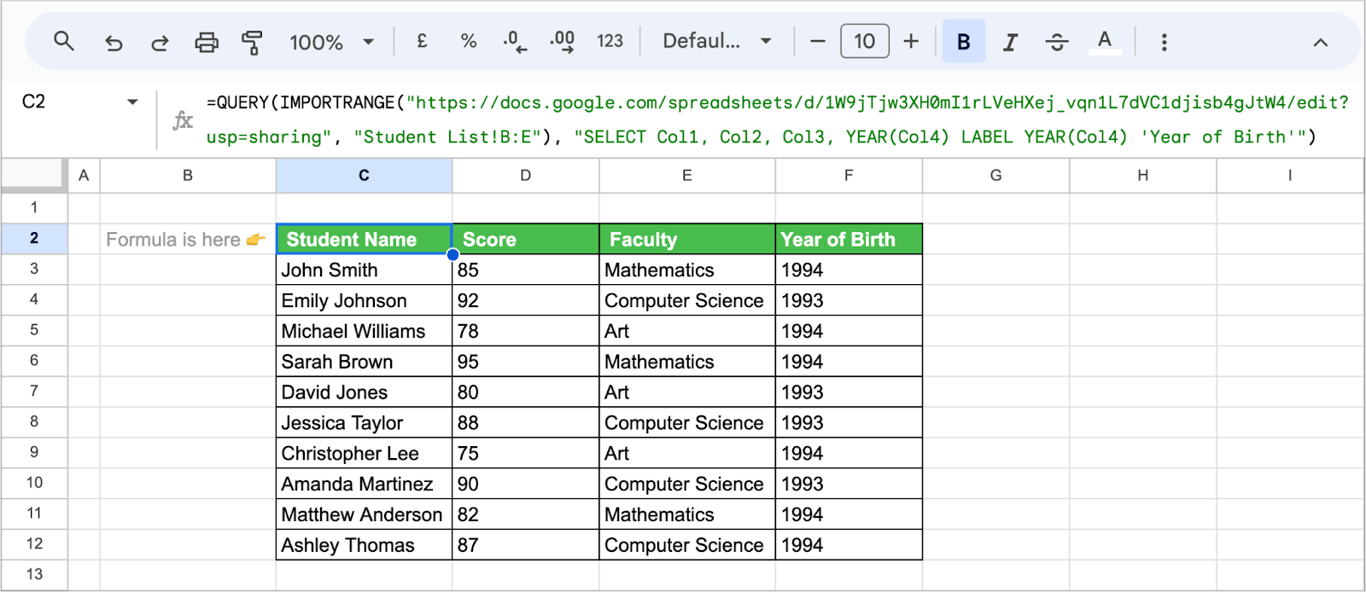This screenshot has height=592, width=1366.
Task: Activate the paint format tool
Action: (x=252, y=42)
